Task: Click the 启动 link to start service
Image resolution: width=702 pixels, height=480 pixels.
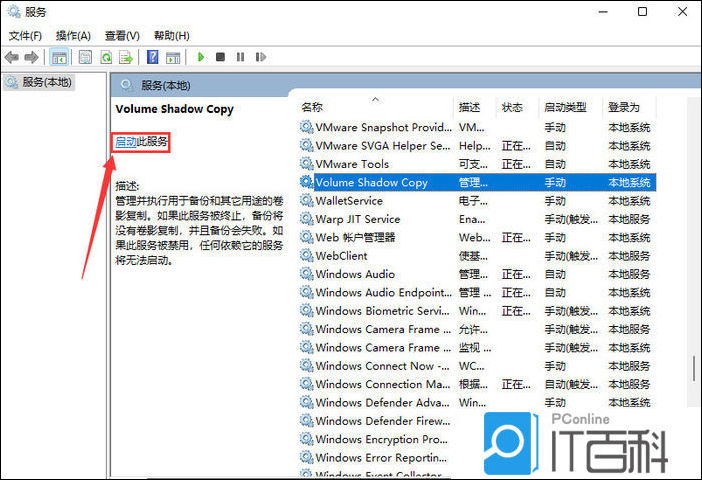Action: pos(126,142)
